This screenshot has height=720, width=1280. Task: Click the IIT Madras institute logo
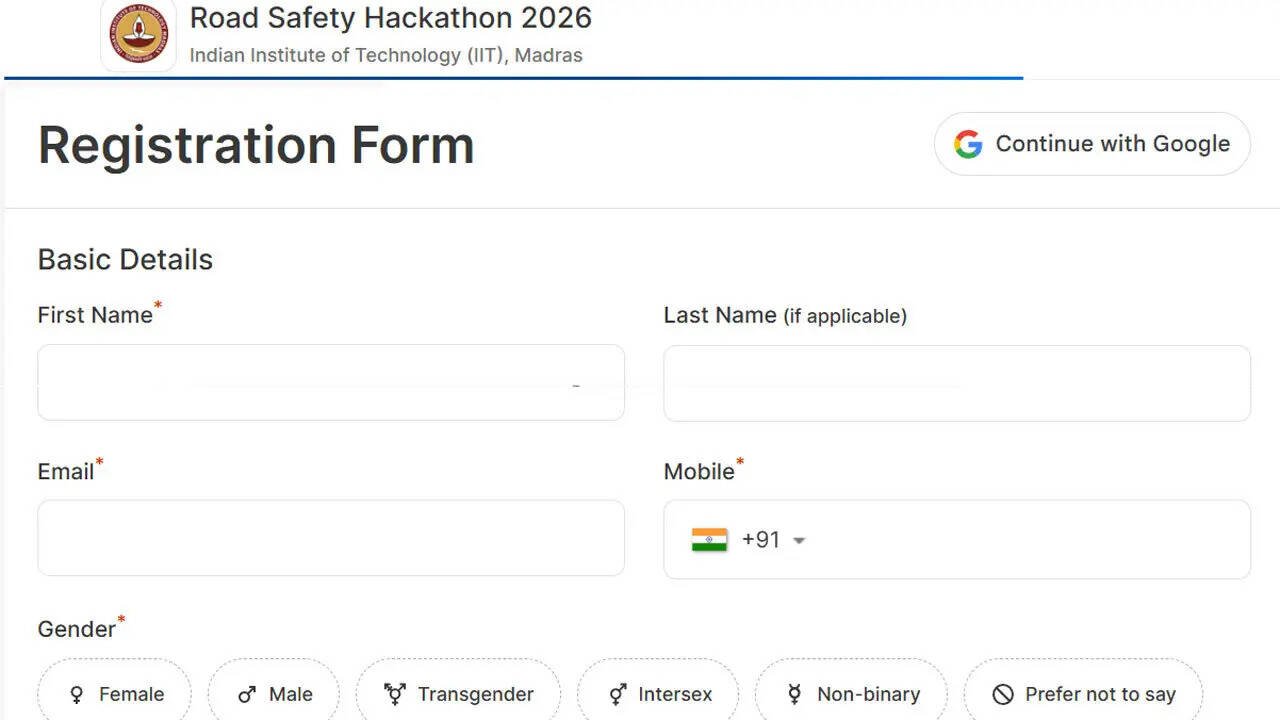coord(138,33)
